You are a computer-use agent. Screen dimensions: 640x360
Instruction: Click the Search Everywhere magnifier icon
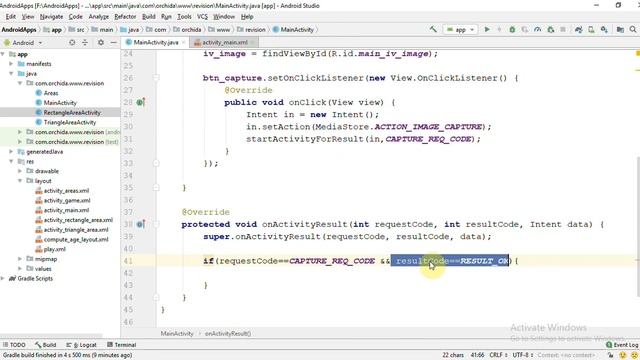(x=633, y=29)
